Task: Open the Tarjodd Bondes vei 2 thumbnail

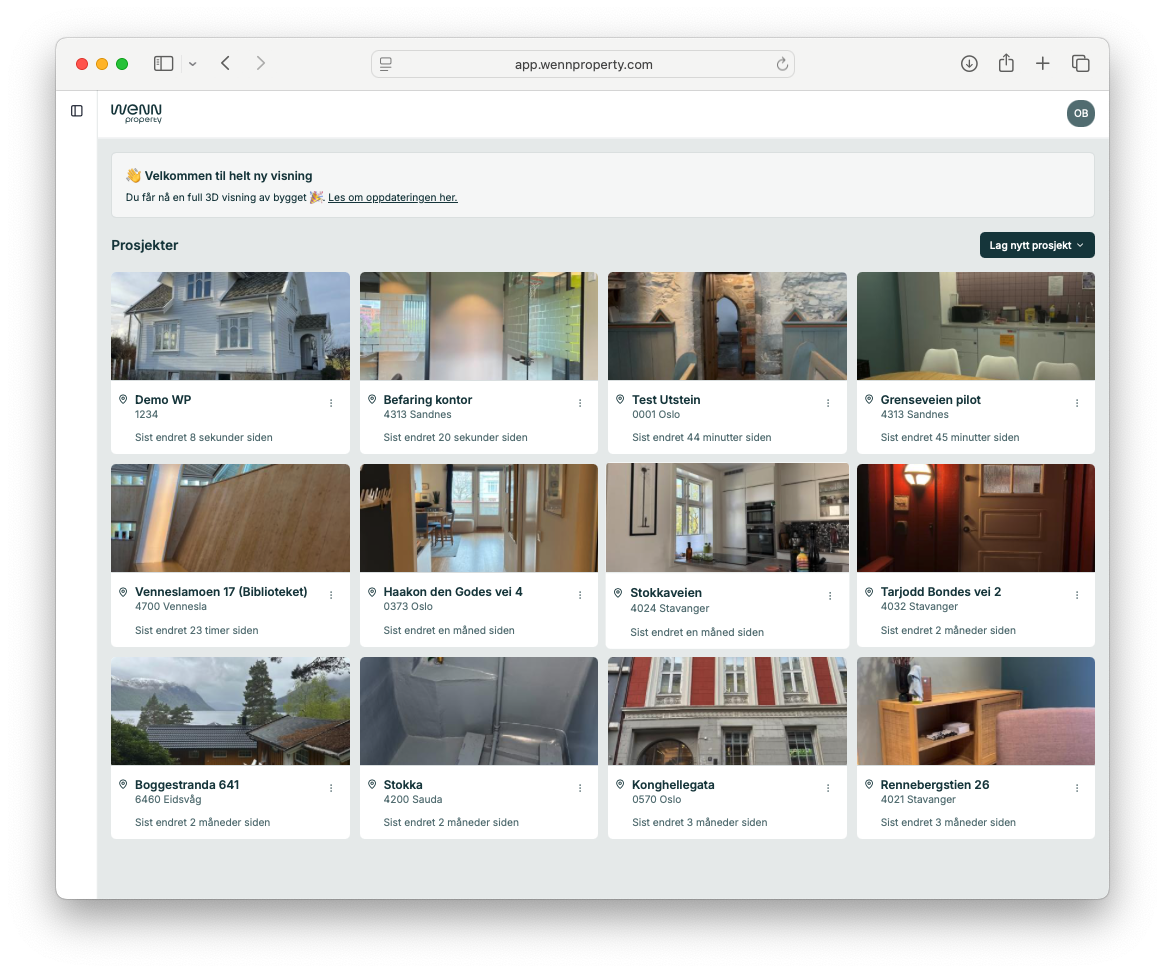Action: pos(976,518)
